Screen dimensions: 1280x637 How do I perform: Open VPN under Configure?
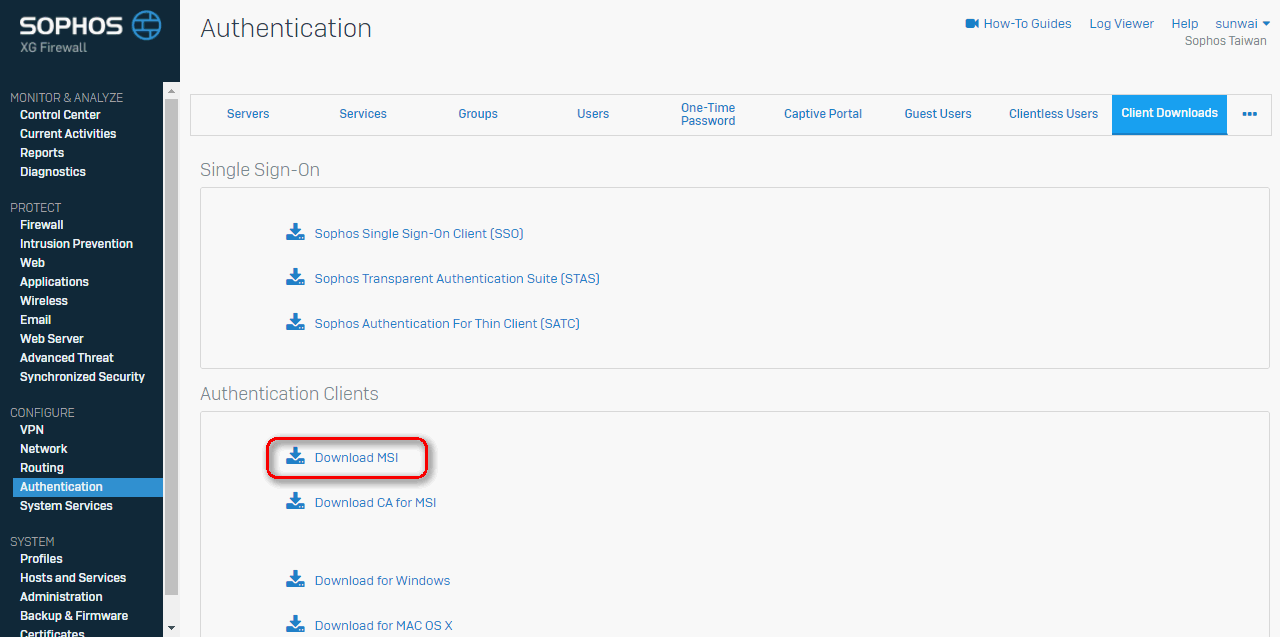(x=32, y=430)
